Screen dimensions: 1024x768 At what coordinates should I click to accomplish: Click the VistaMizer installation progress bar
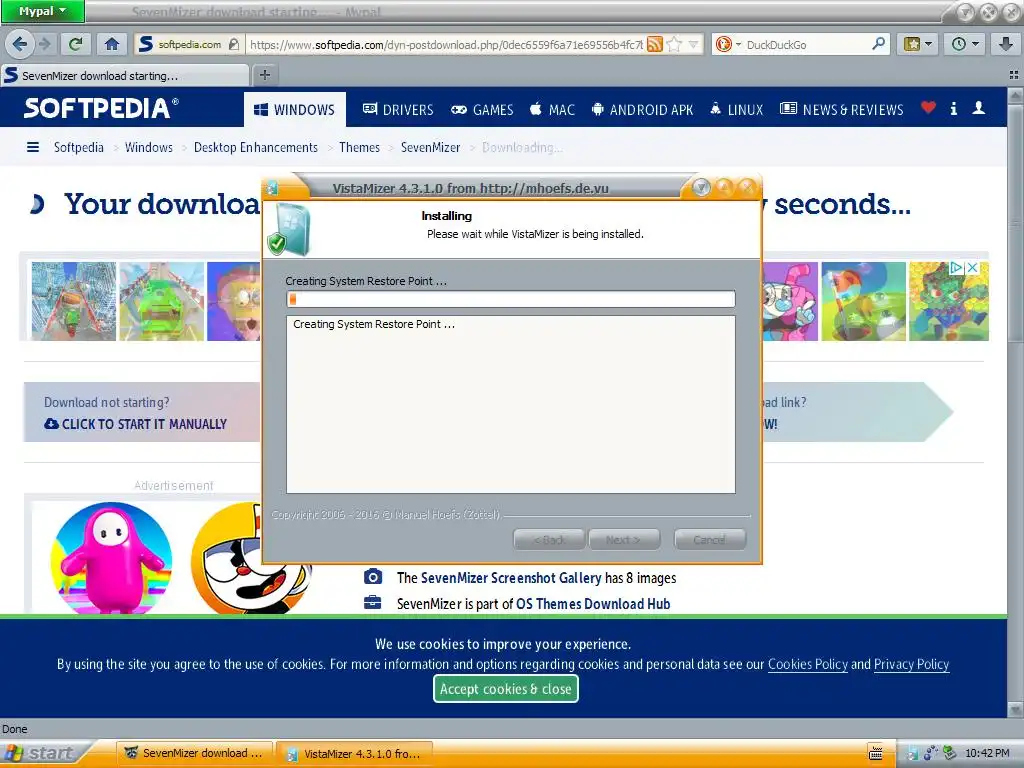(x=511, y=299)
